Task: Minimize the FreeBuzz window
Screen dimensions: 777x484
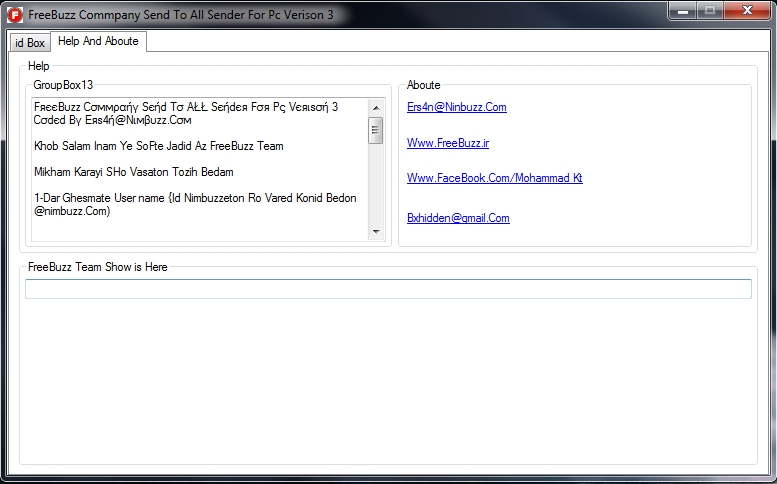Action: point(683,10)
